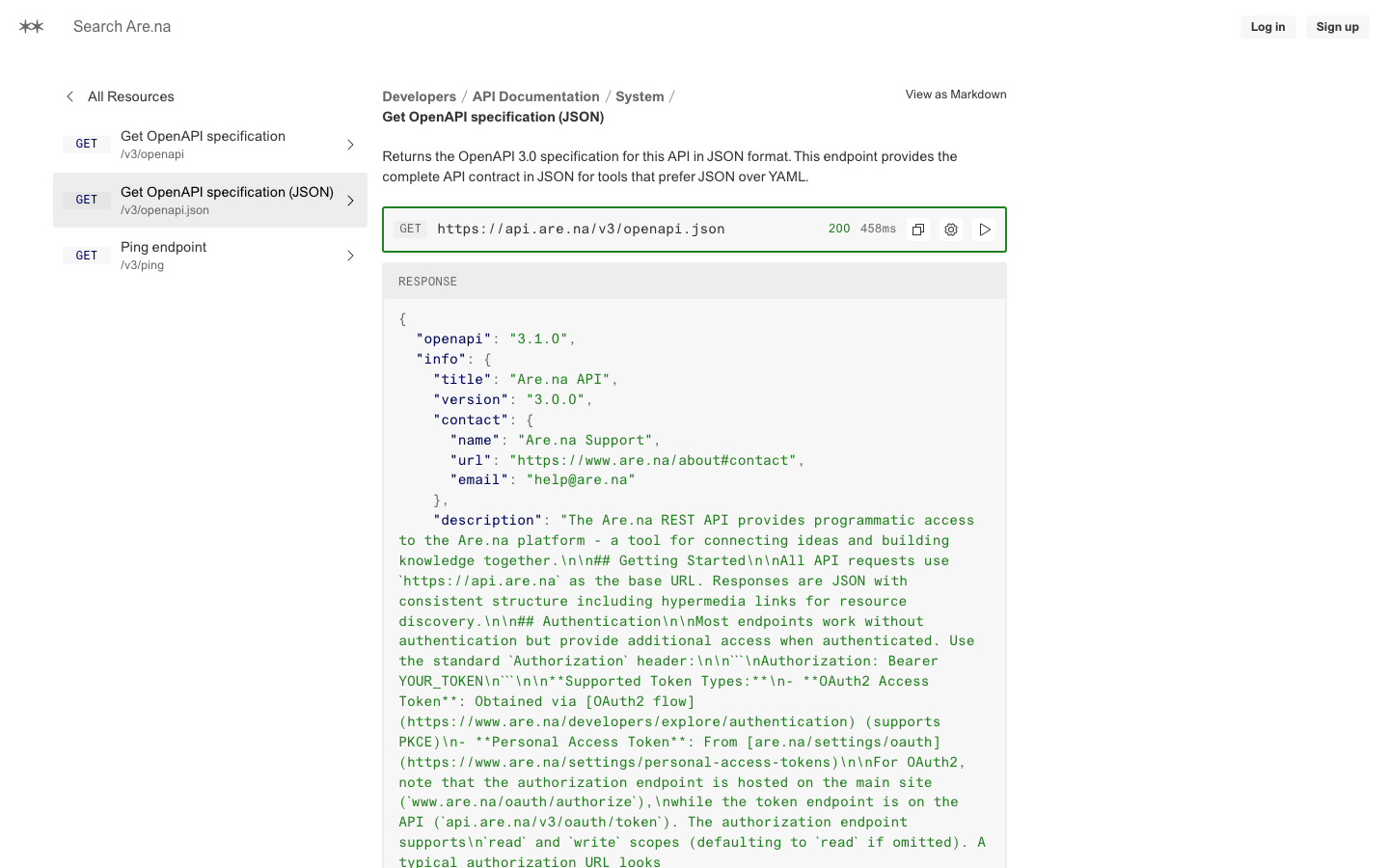Image resolution: width=1389 pixels, height=868 pixels.
Task: Click the "openapi": "3.1.0" line
Action: 496,339
